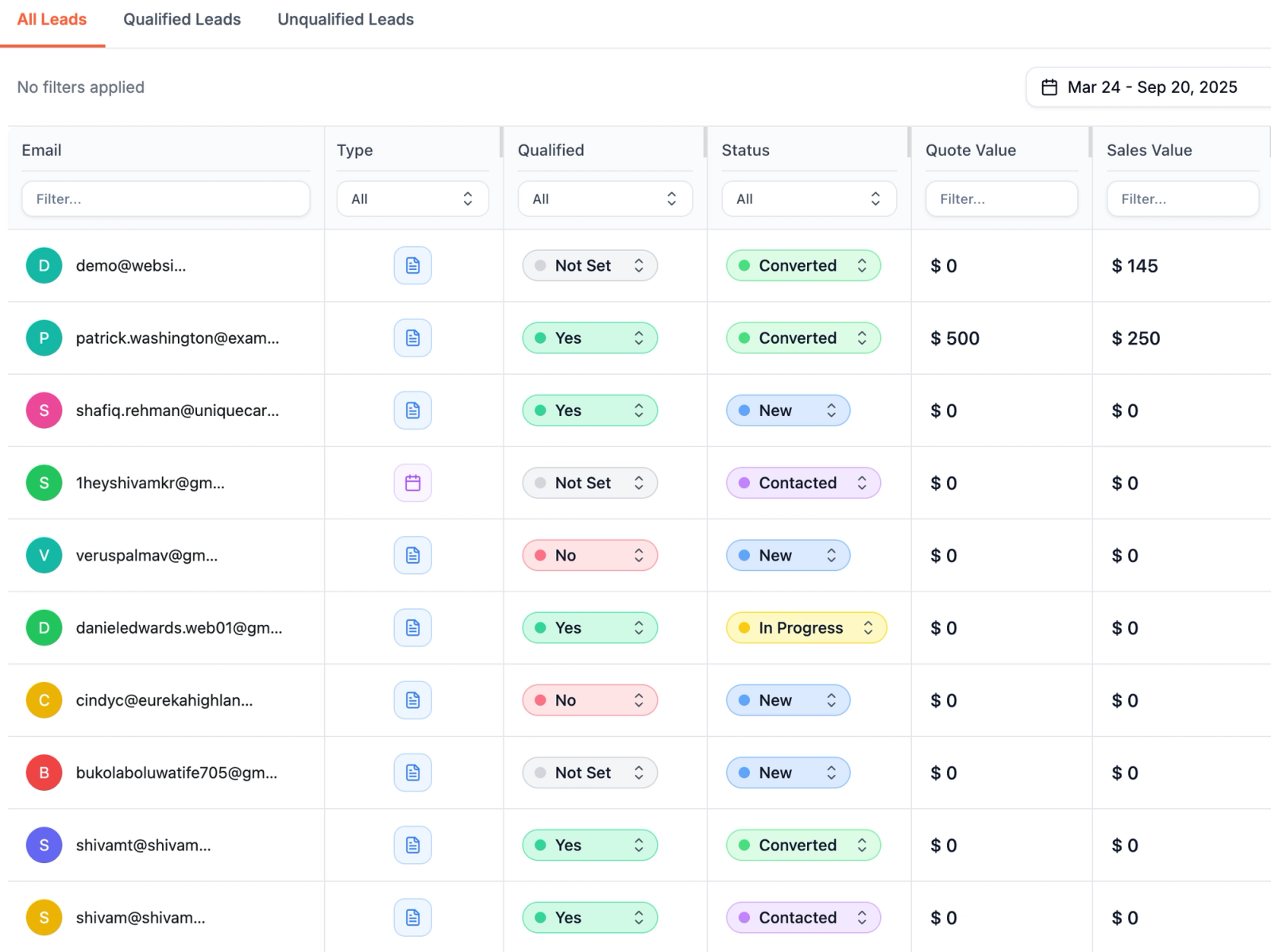The height and width of the screenshot is (952, 1271).
Task: Click Email column header
Action: tap(41, 150)
